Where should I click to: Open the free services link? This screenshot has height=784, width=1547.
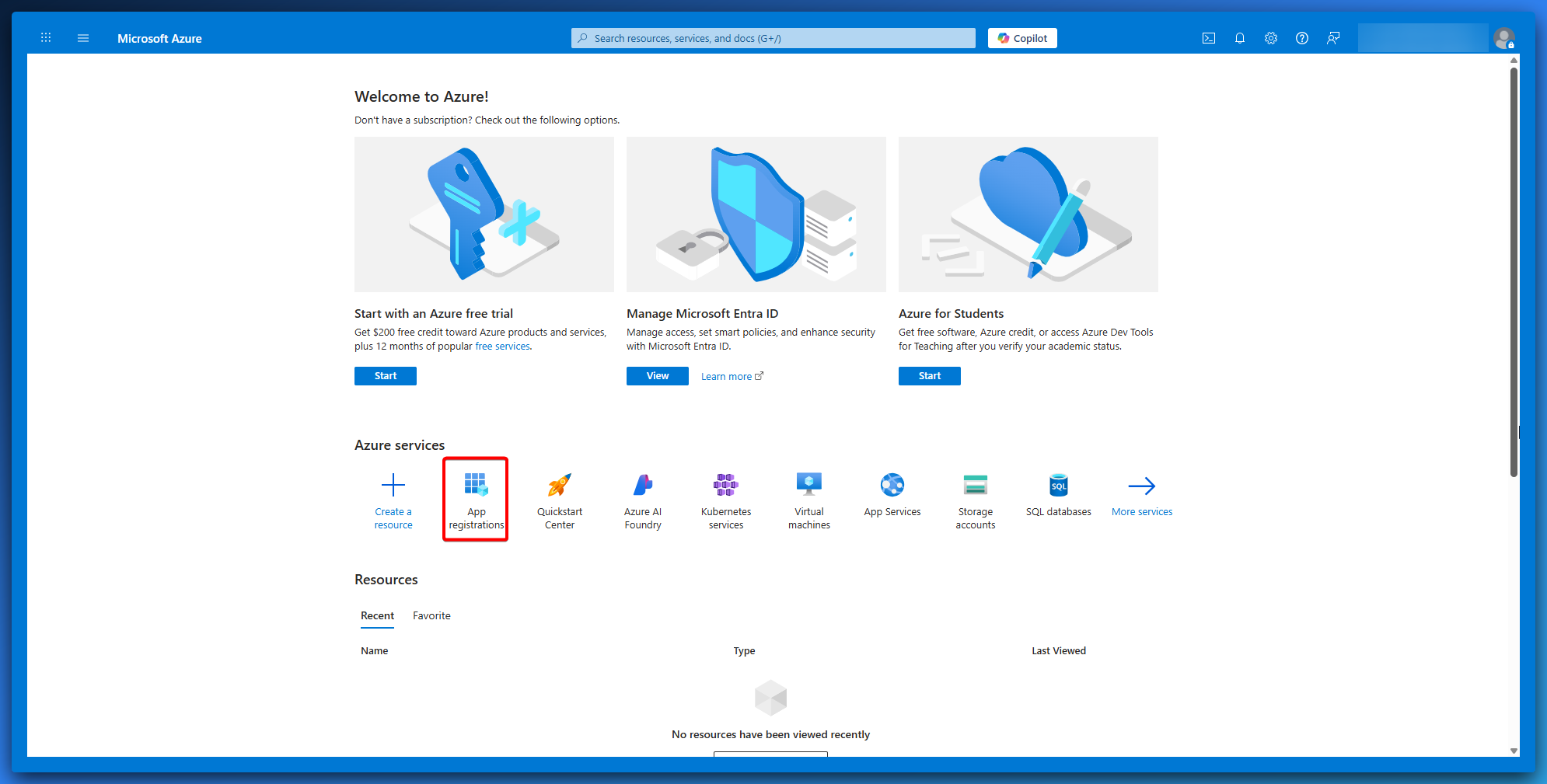[502, 347]
